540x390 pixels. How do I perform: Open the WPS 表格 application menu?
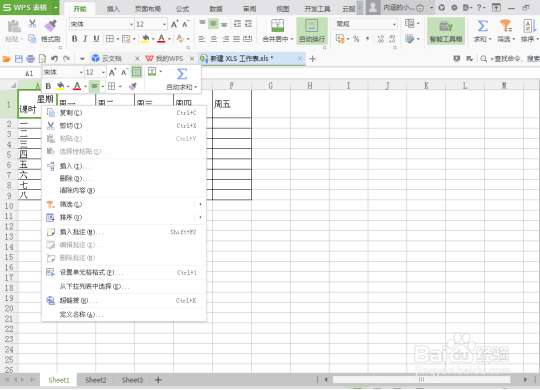pyautogui.click(x=29, y=7)
